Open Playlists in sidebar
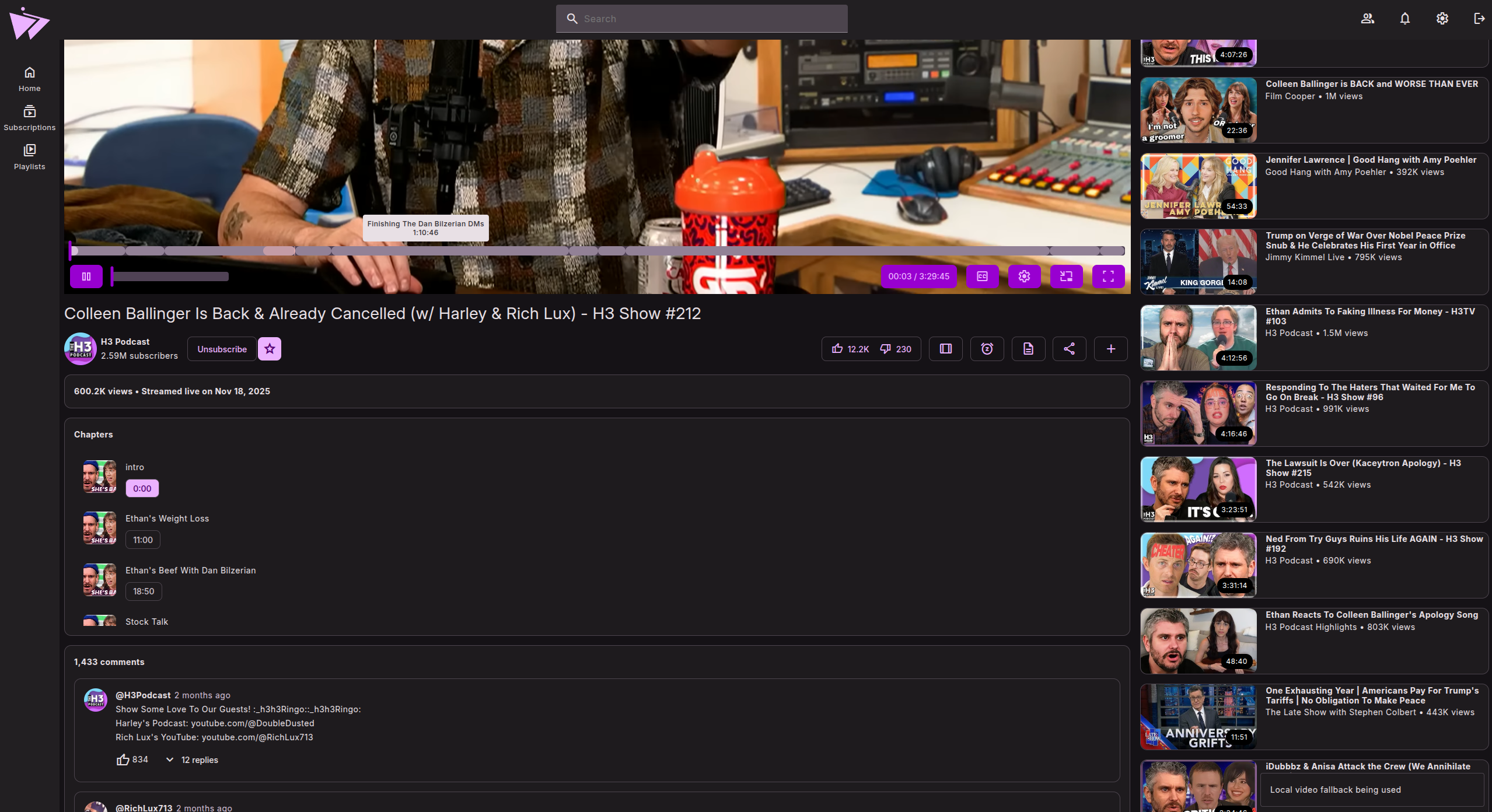 coord(30,156)
